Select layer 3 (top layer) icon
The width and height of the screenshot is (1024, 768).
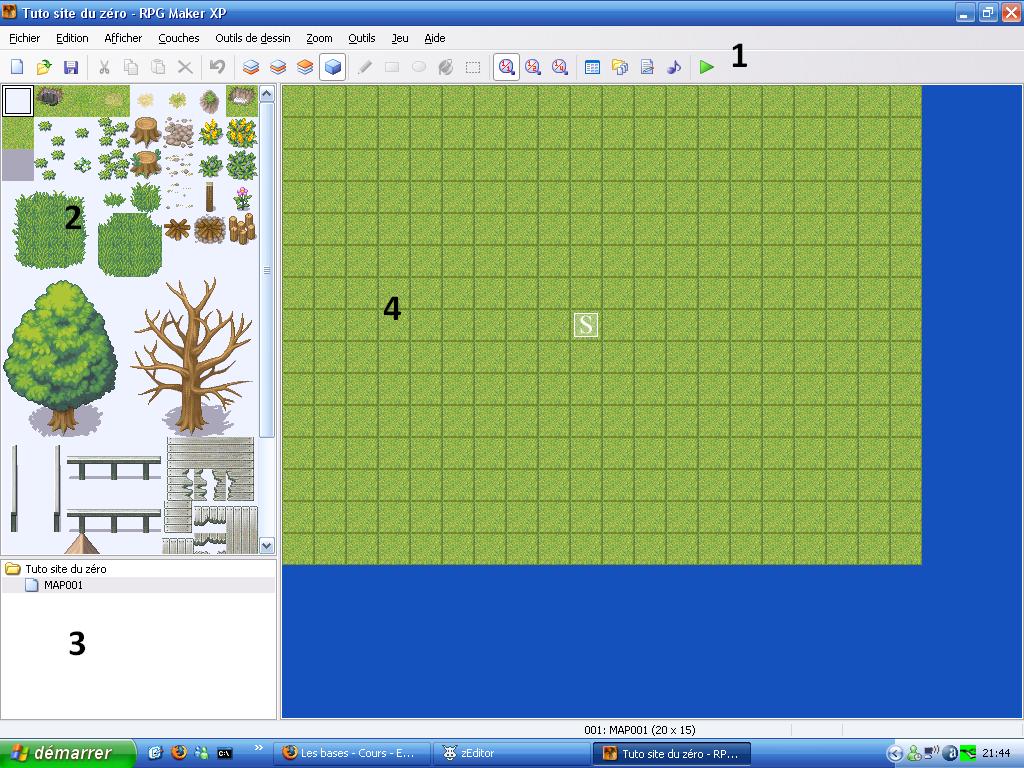coord(305,67)
